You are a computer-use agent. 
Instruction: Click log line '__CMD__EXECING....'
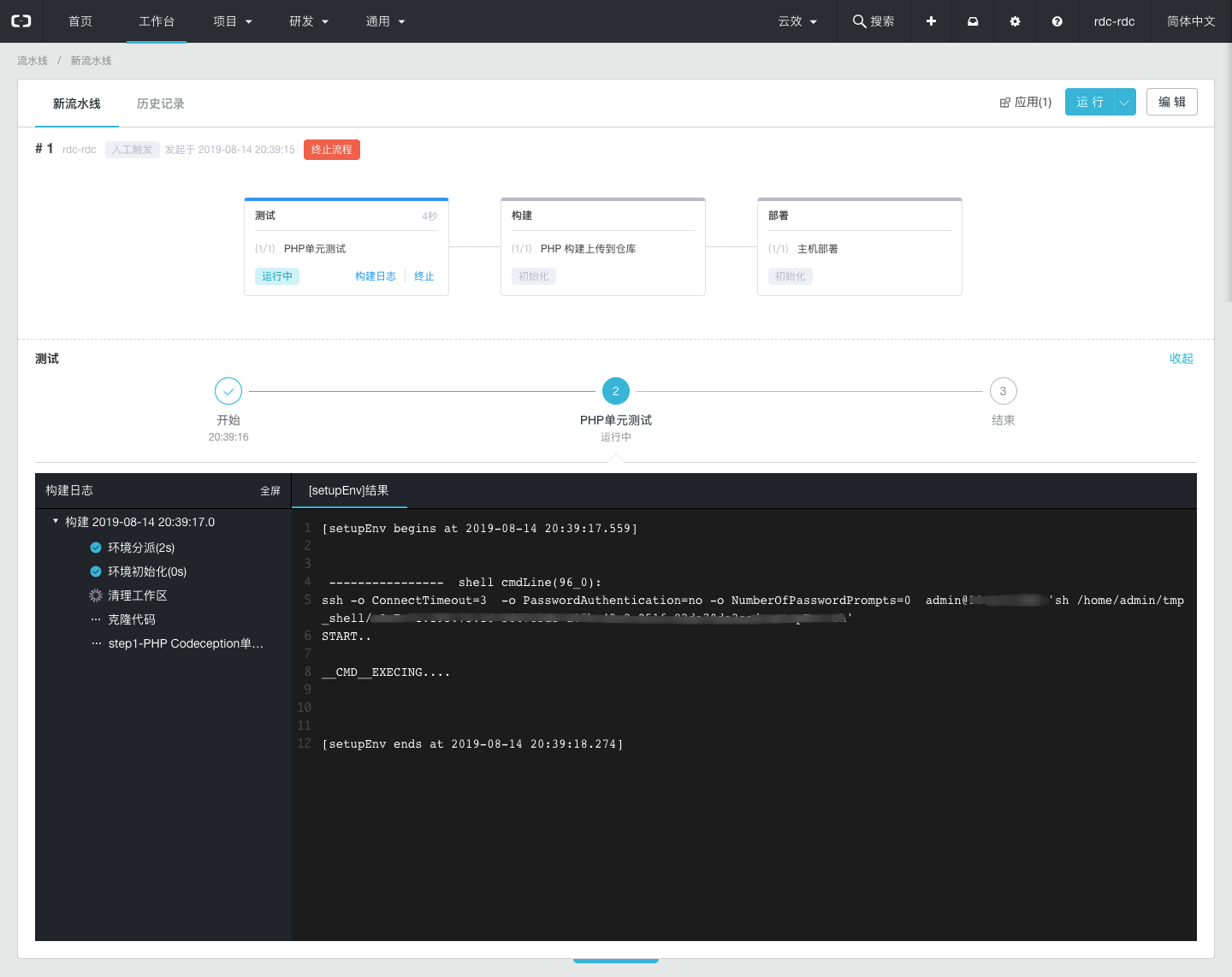(x=386, y=672)
